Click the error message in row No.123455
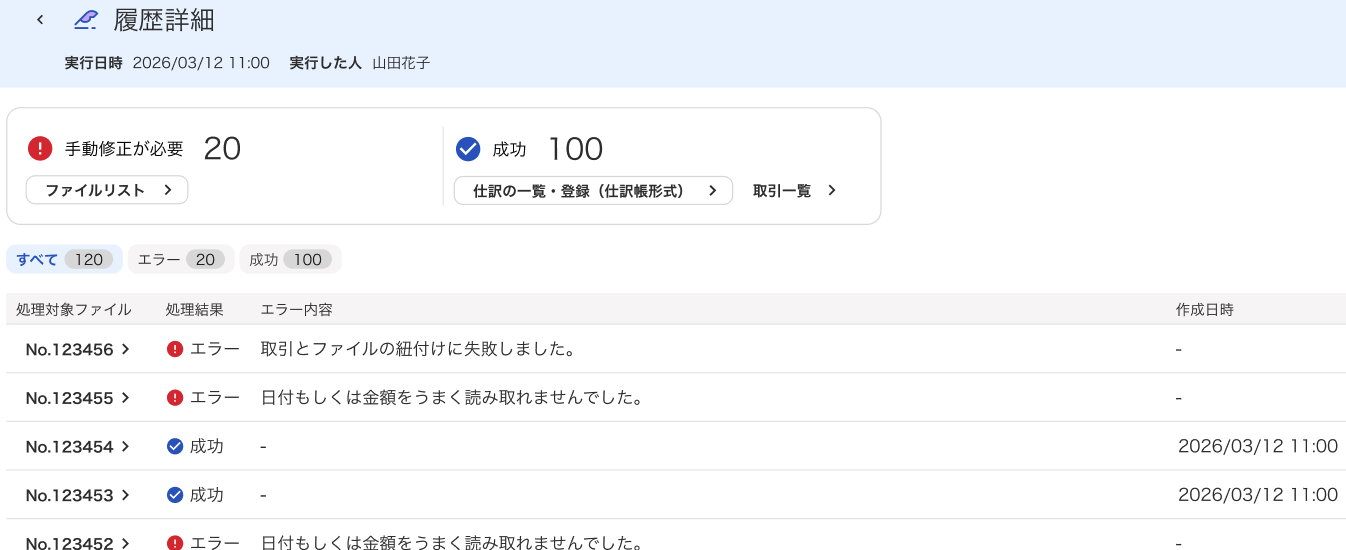The height and width of the screenshot is (550, 1346). click(451, 398)
